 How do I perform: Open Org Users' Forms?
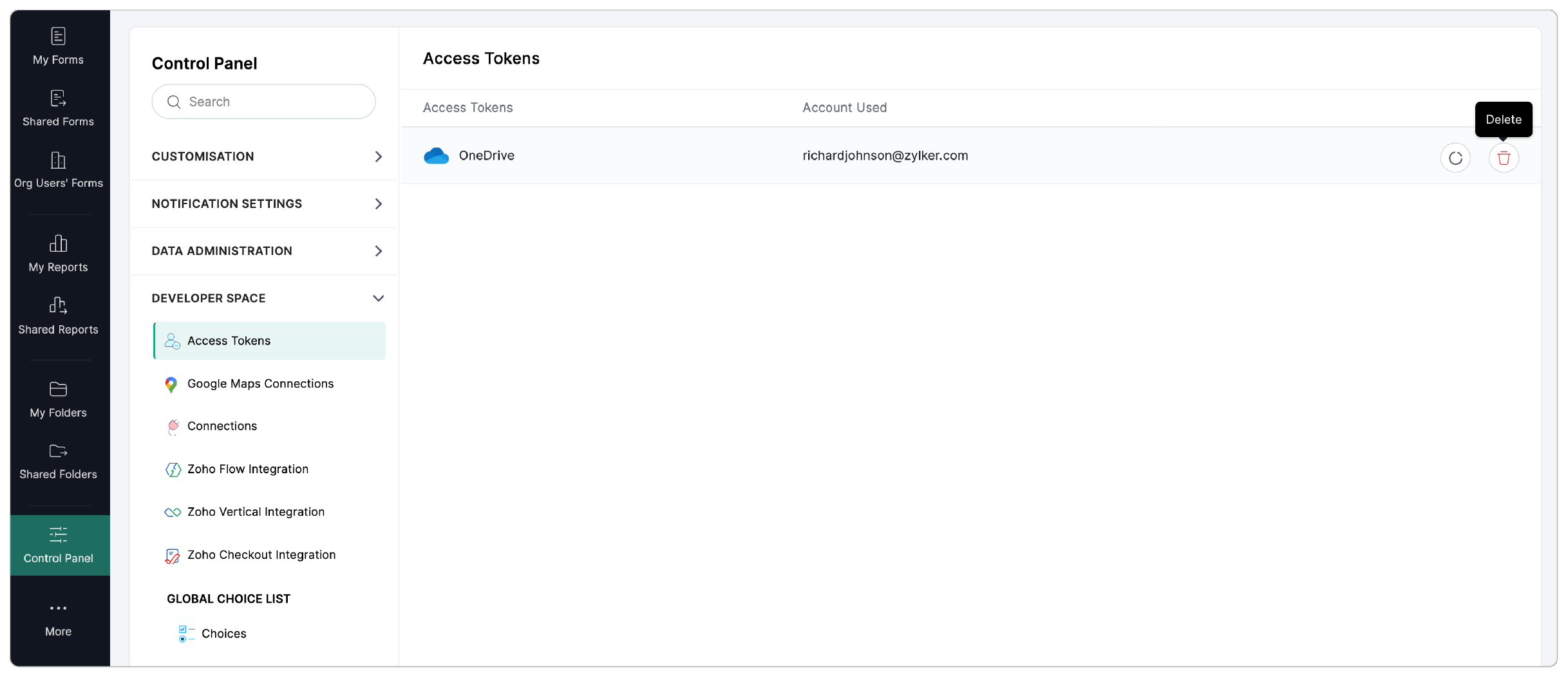tap(58, 169)
